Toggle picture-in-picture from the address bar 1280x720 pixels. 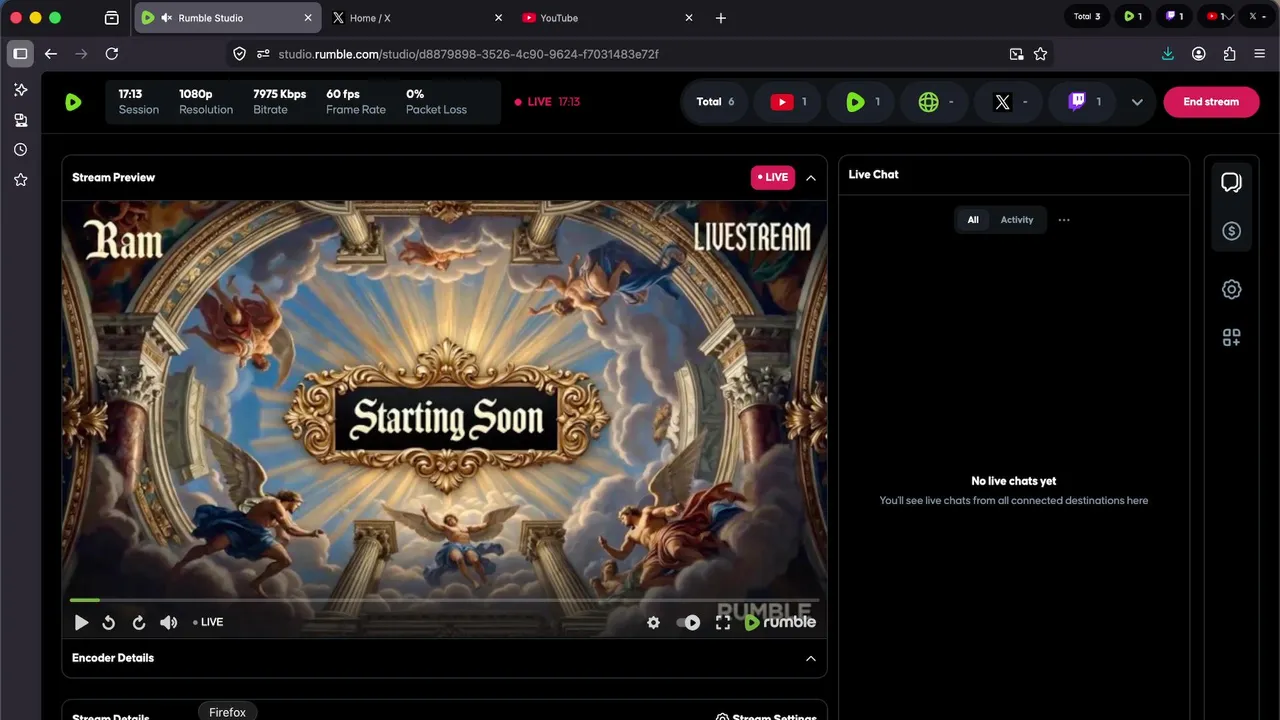1016,54
